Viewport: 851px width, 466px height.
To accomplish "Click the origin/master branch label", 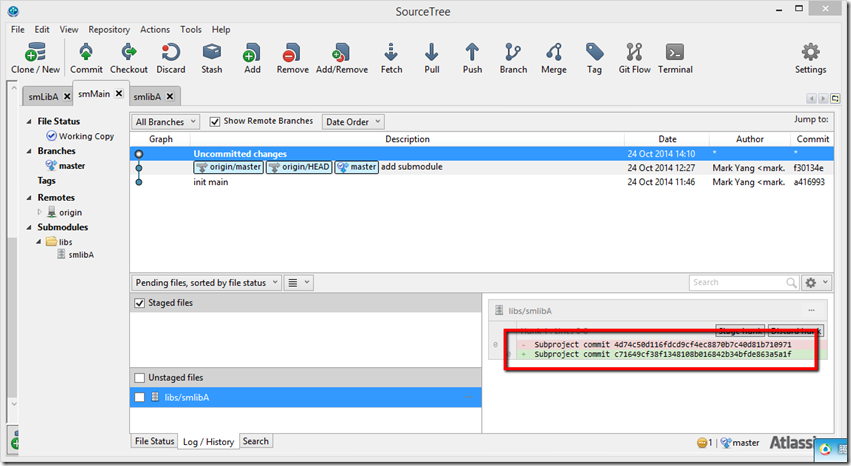I will [x=228, y=167].
